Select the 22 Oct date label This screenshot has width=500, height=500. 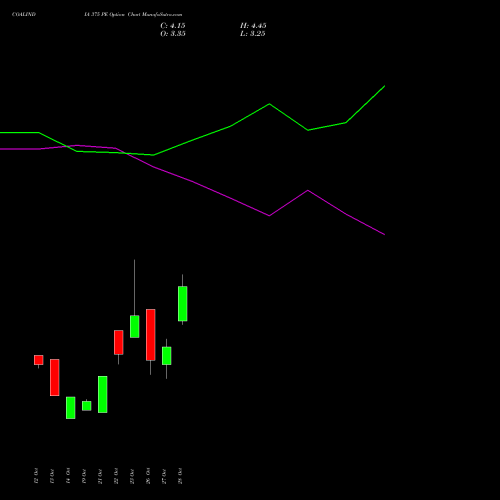pyautogui.click(x=116, y=476)
